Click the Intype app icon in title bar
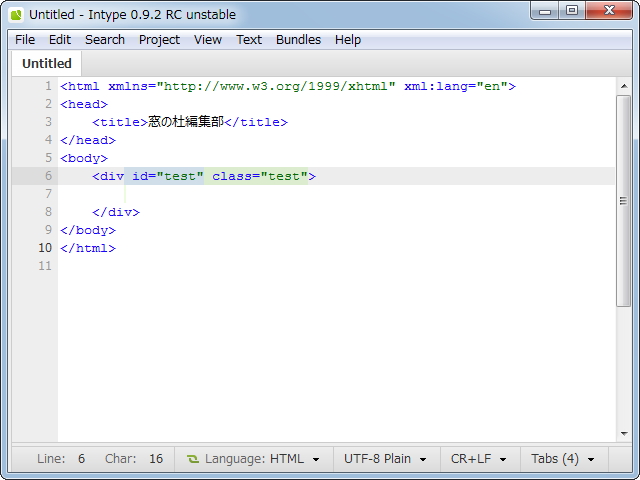This screenshot has width=640, height=480. pos(16,15)
